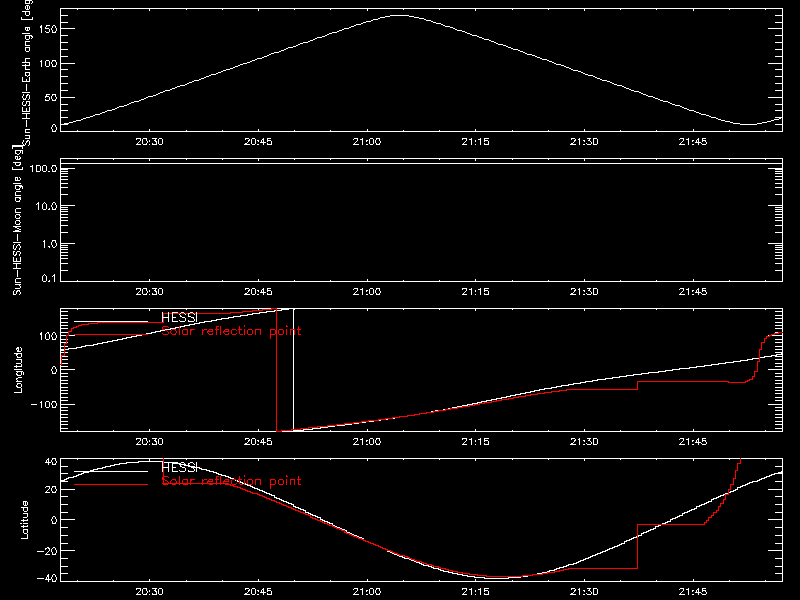
Task: Pick red legend line sample in Latitude plot
Action: pos(111,484)
